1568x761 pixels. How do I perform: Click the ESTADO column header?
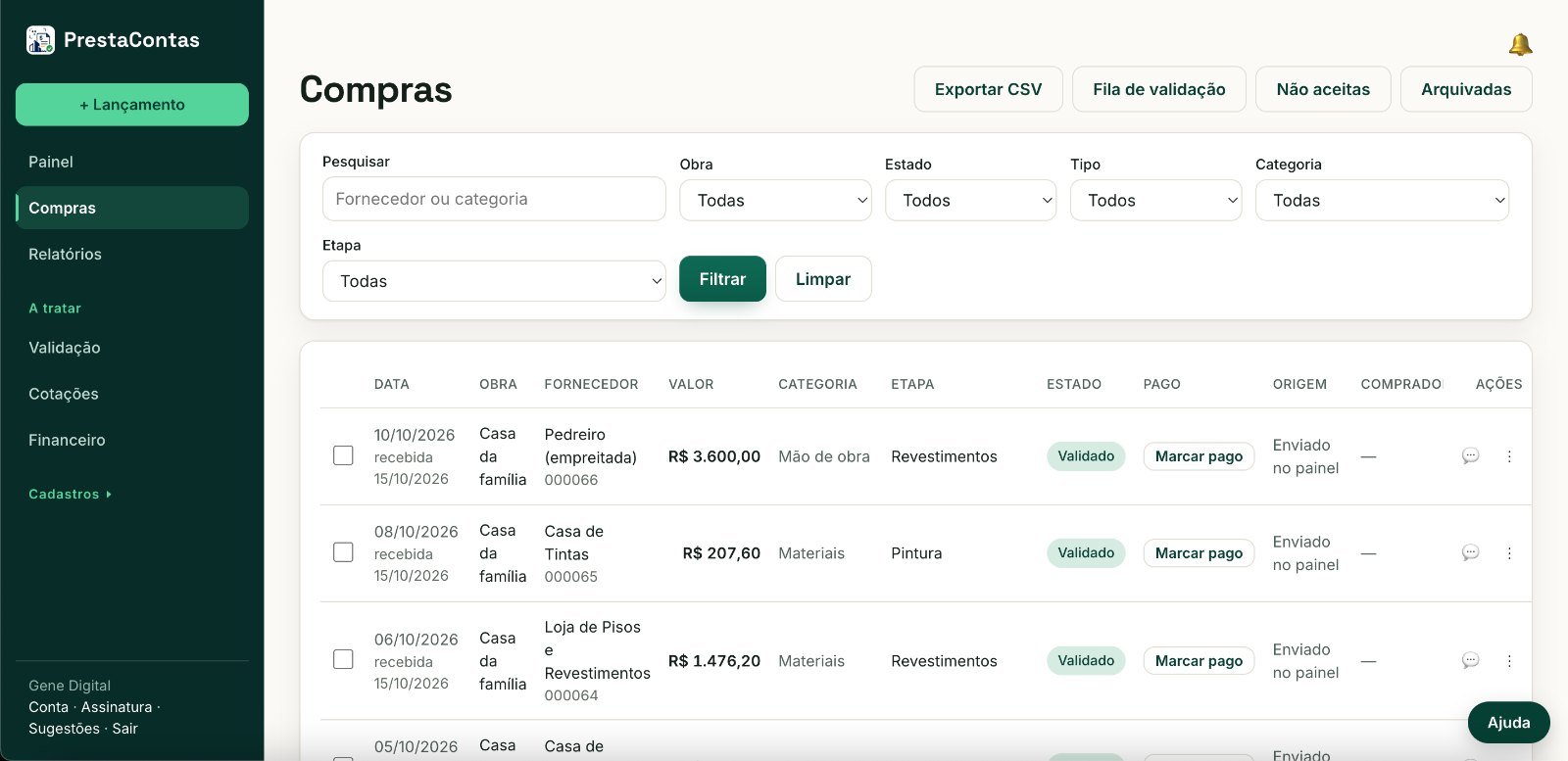[x=1074, y=384]
